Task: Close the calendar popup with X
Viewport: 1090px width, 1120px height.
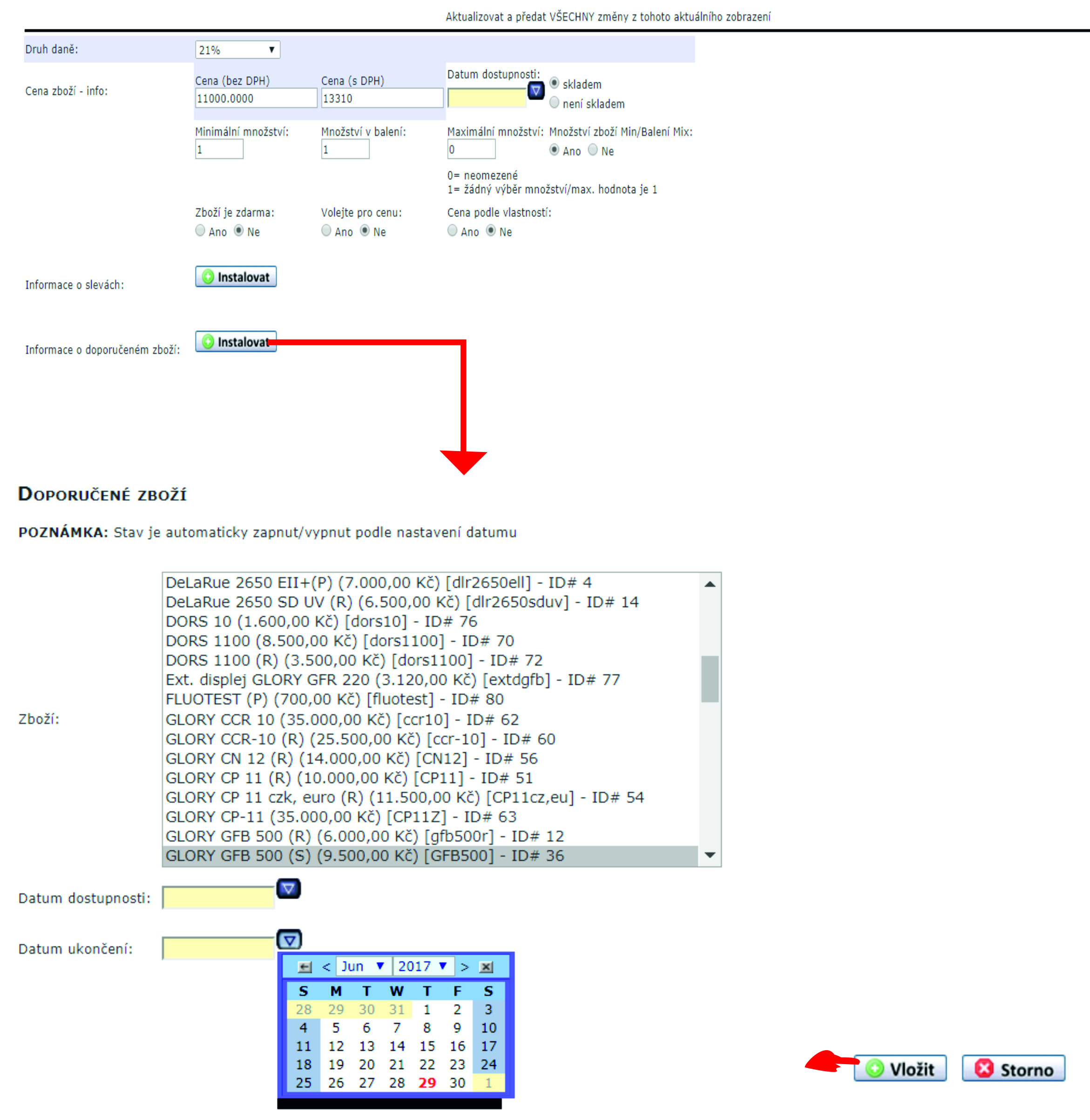Action: (x=486, y=967)
